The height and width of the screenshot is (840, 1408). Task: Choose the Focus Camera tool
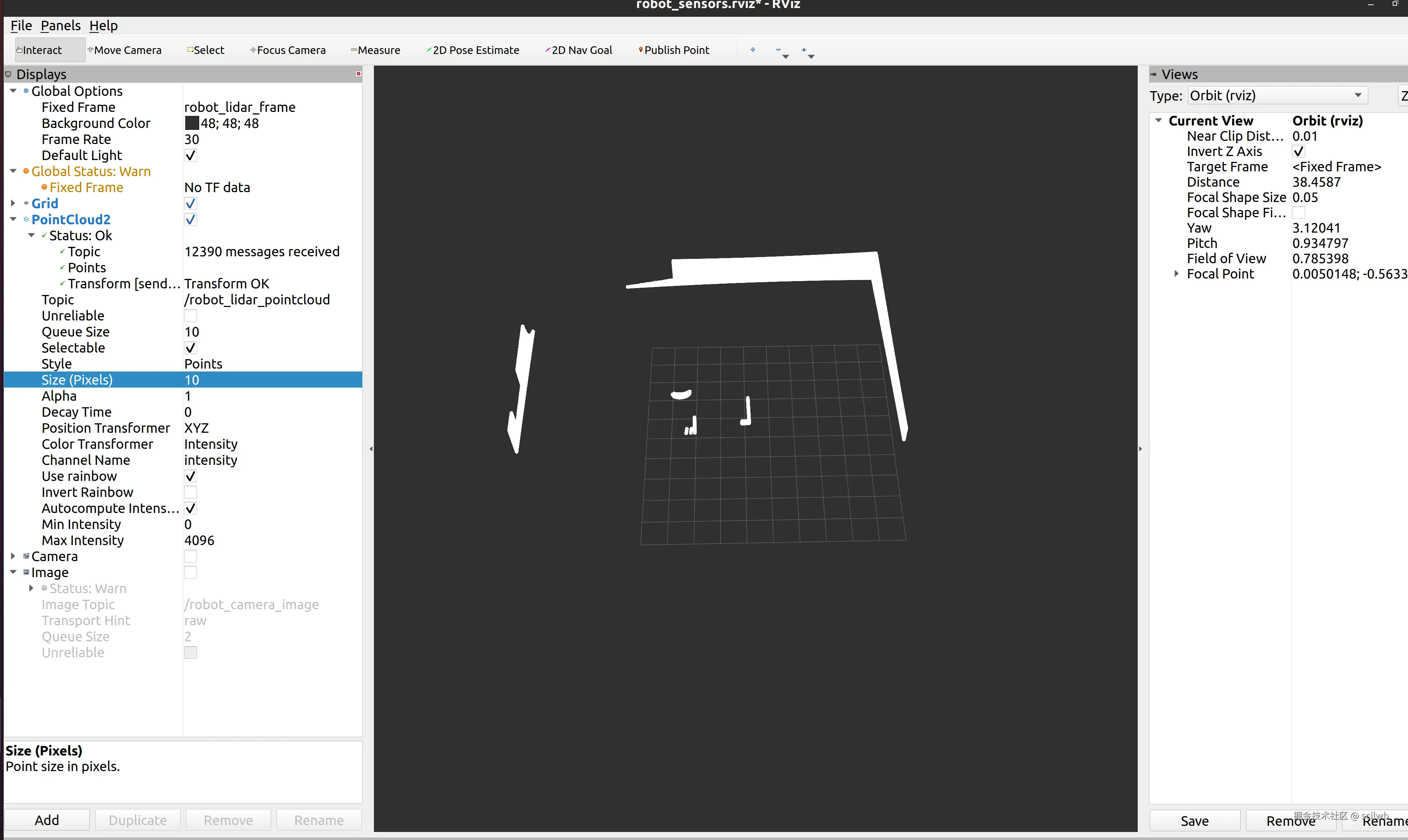(x=288, y=50)
